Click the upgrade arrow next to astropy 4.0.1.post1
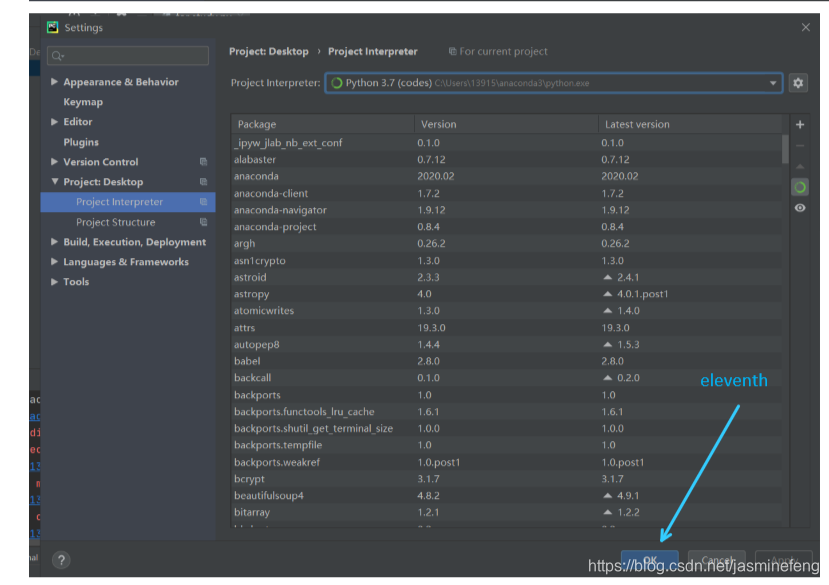829x585 pixels. [607, 294]
